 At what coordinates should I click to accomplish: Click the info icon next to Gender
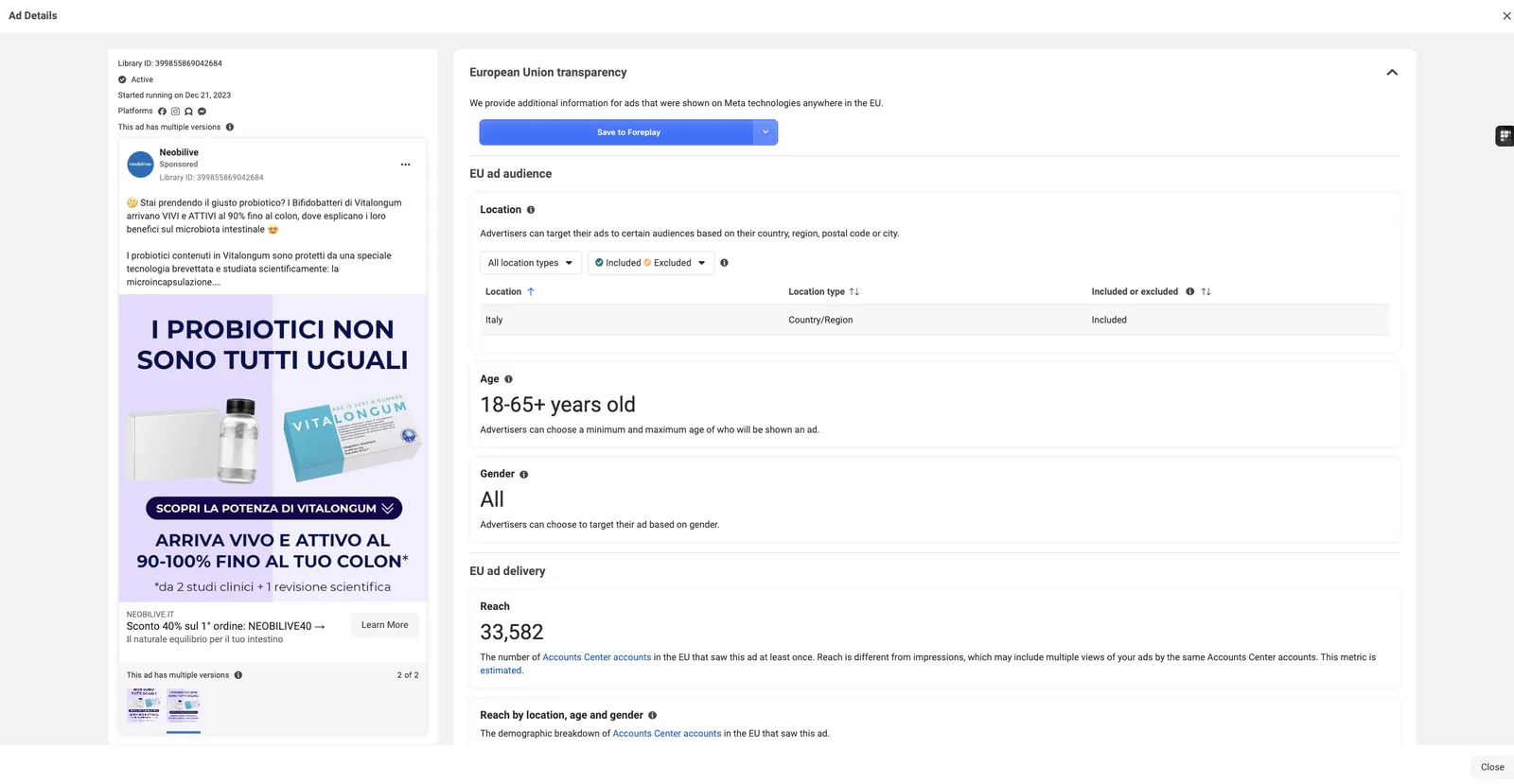pyautogui.click(x=523, y=475)
